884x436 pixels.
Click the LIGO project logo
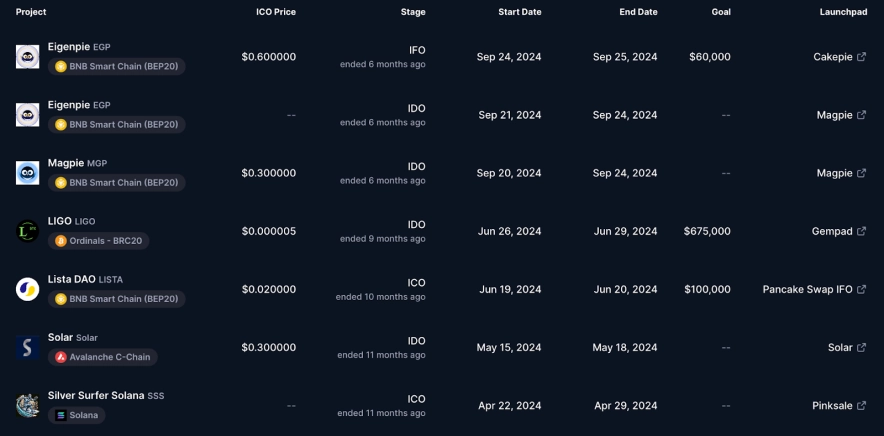point(27,231)
